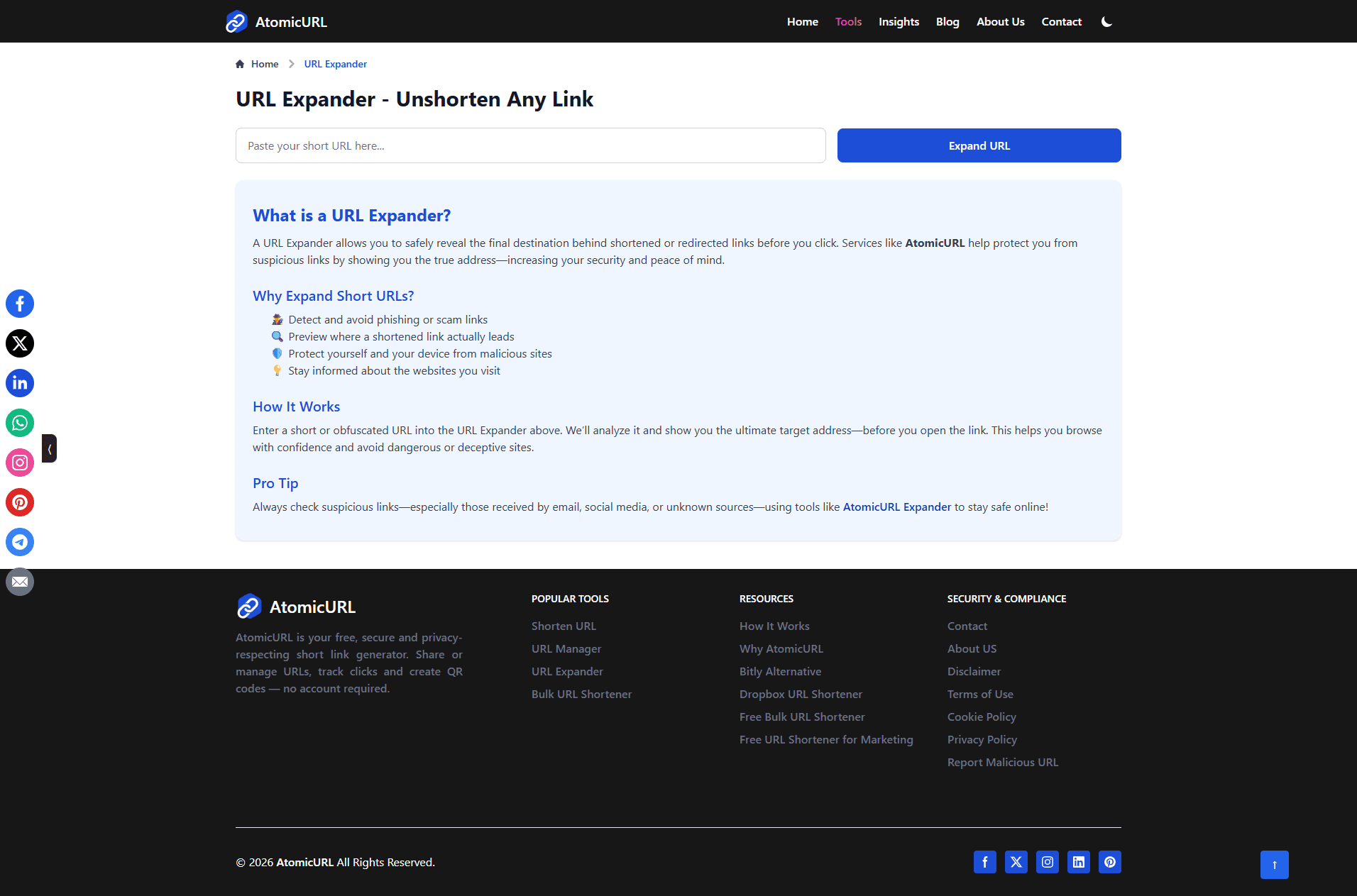Click the Expand URL button
This screenshot has height=896, width=1357.
[979, 145]
